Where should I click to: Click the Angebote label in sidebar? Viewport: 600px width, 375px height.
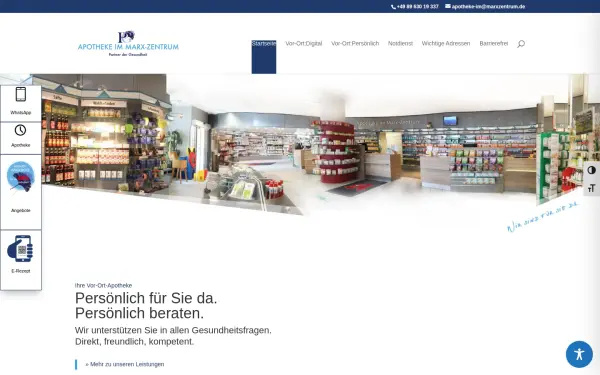pos(21,210)
